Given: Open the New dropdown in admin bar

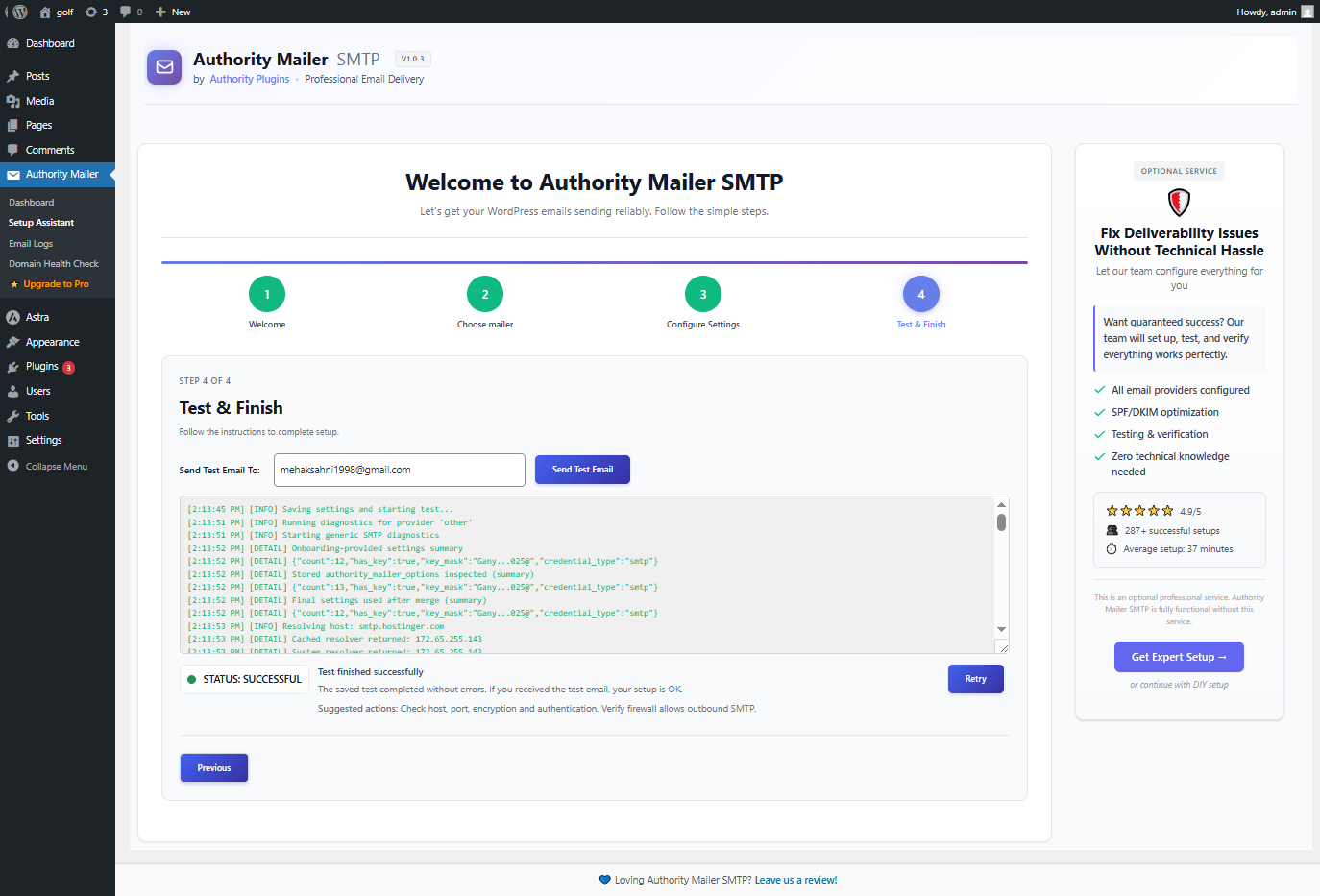Looking at the screenshot, I should pos(171,12).
